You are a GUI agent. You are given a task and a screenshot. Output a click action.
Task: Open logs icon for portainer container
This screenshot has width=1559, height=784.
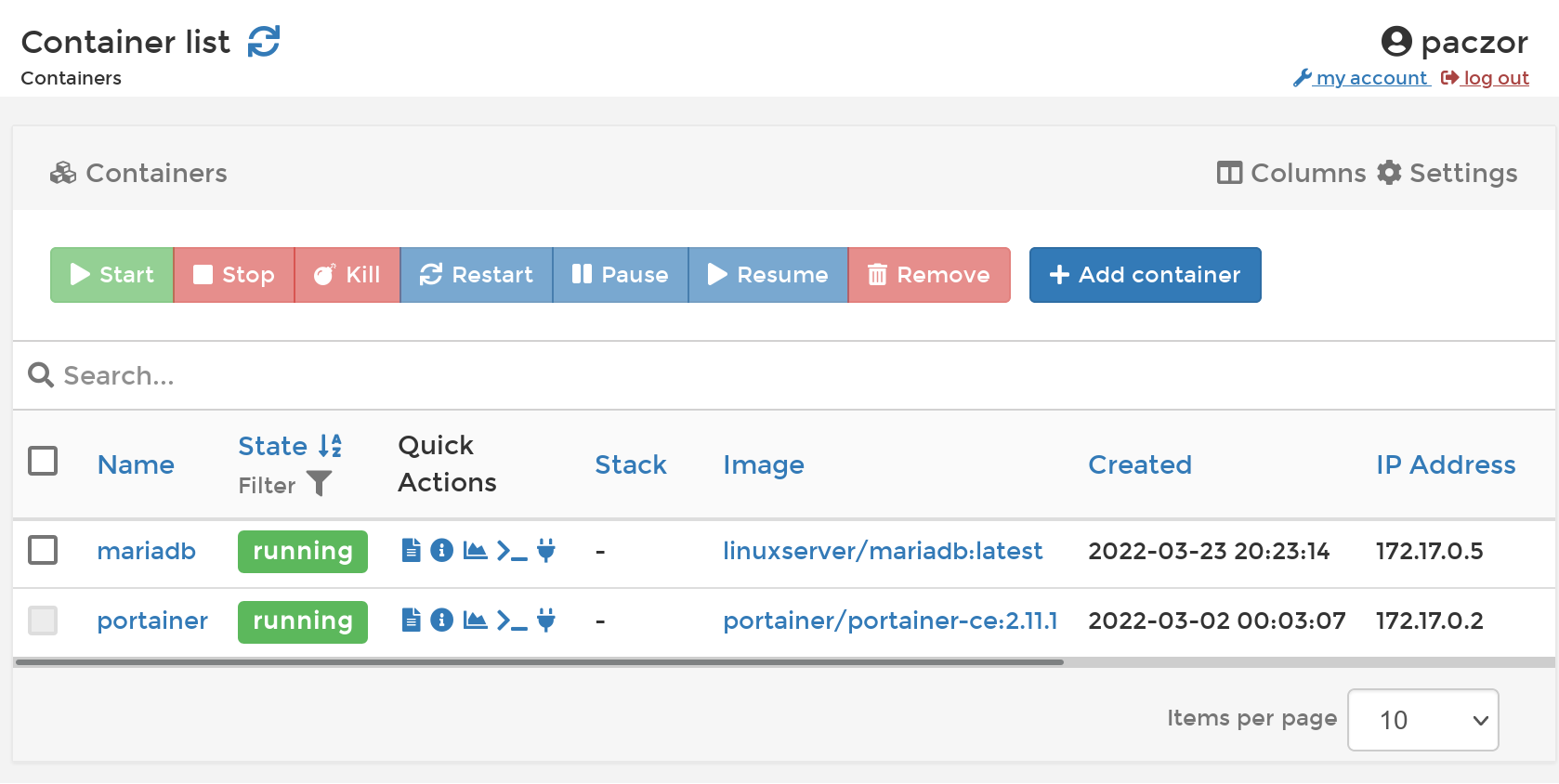(x=411, y=621)
